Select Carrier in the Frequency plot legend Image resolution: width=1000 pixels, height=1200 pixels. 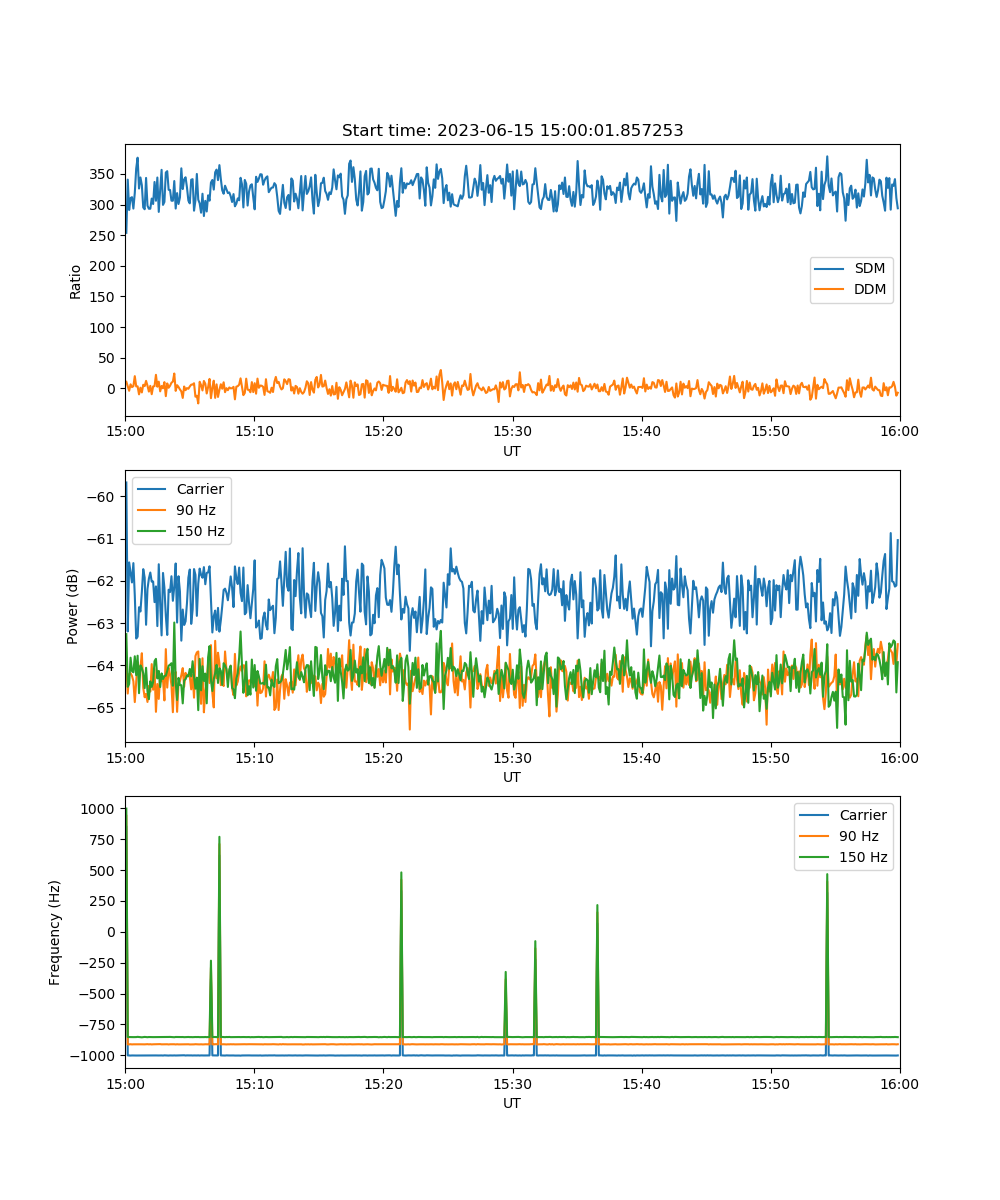843,815
